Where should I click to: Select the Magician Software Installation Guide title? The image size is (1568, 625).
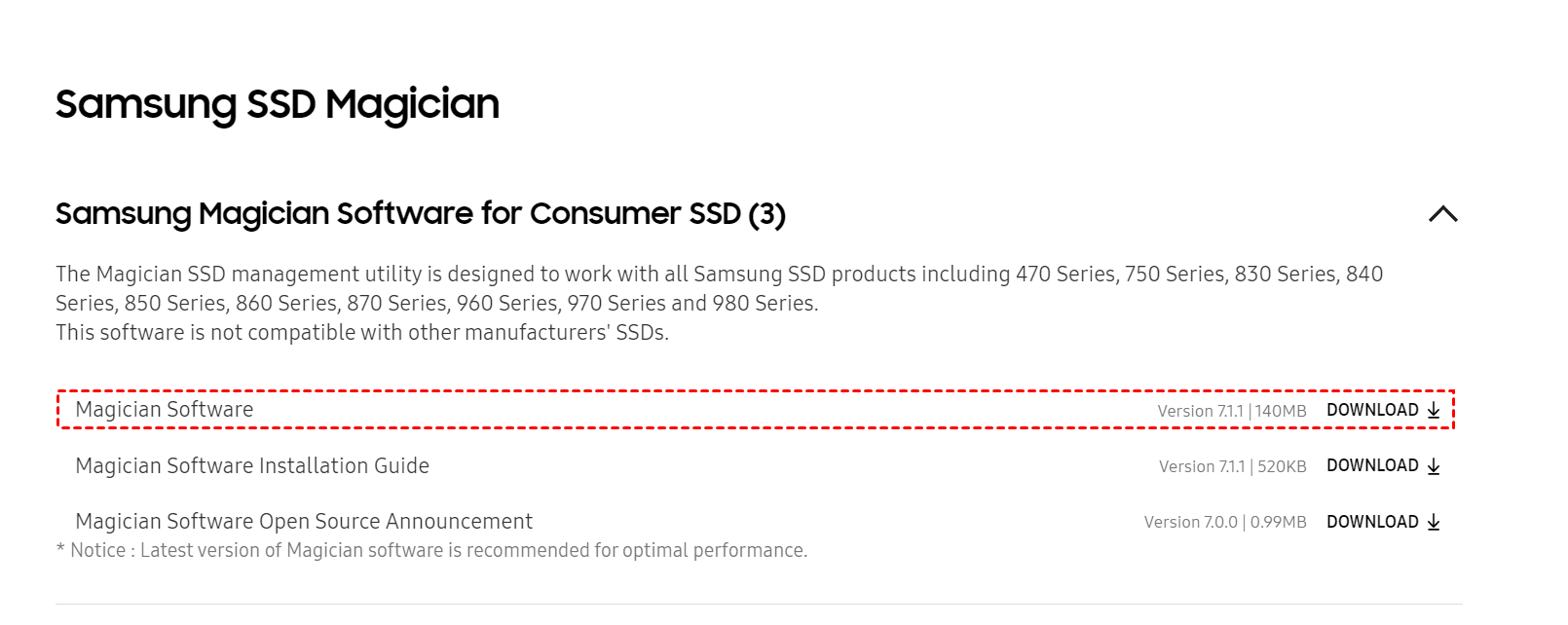pyautogui.click(x=251, y=466)
